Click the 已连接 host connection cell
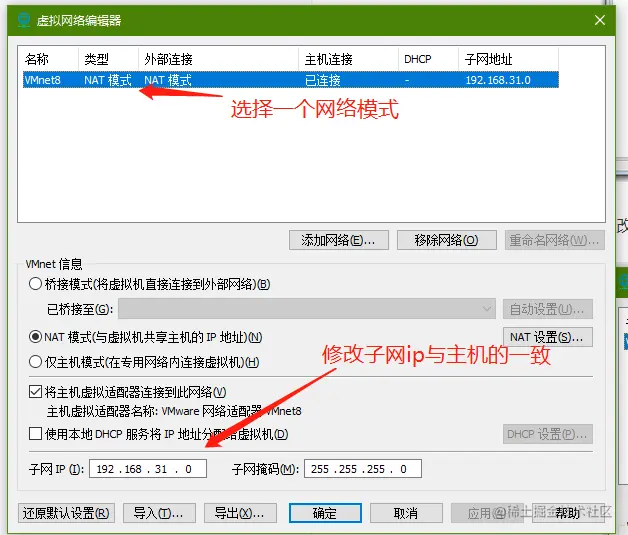Viewport: 628px width, 535px height. (322, 80)
